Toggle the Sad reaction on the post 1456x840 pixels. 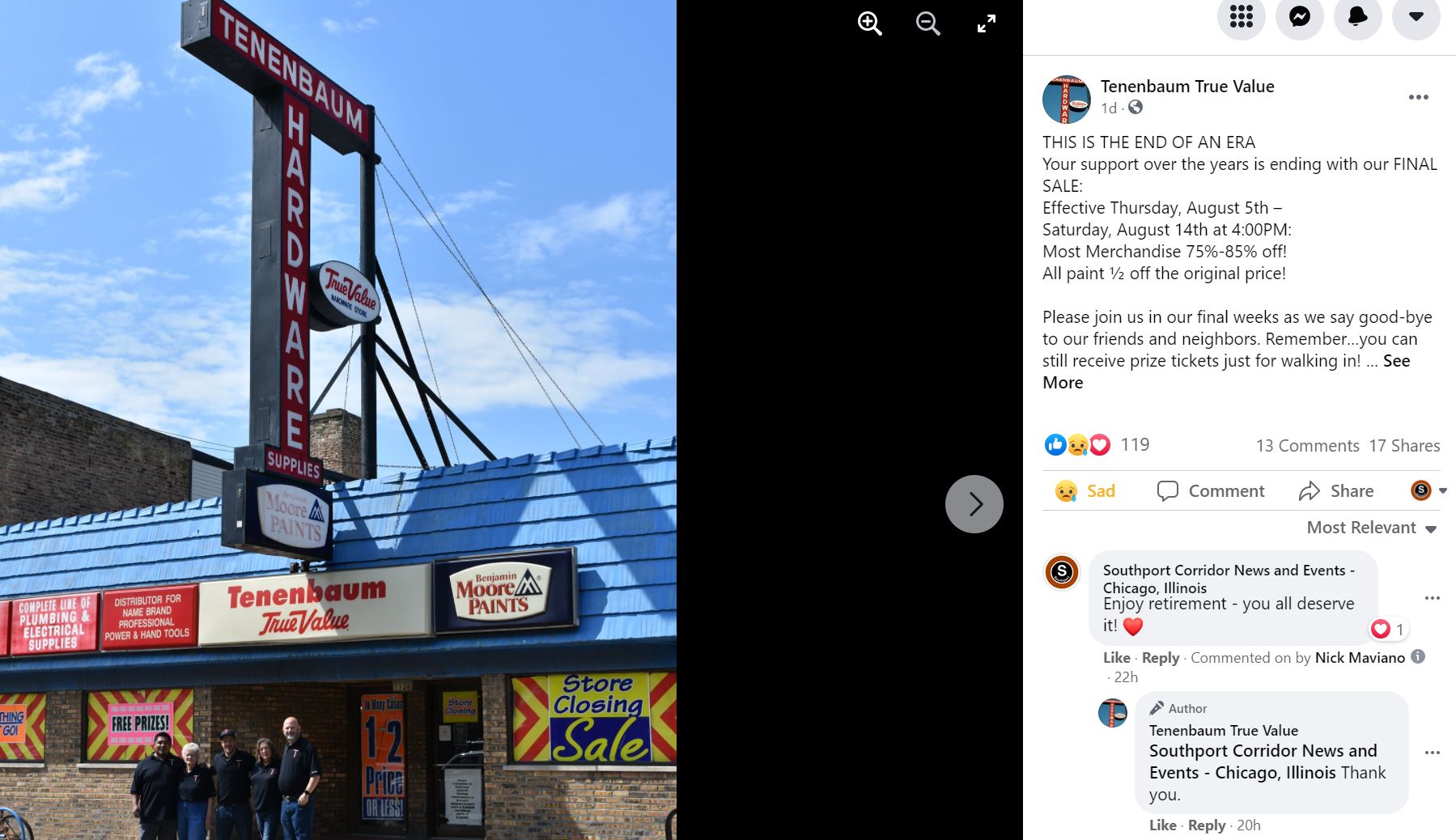pyautogui.click(x=1085, y=490)
